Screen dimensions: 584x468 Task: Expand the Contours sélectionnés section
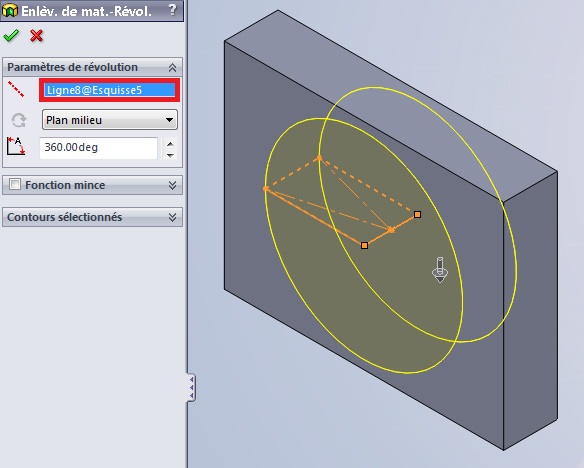pos(172,217)
